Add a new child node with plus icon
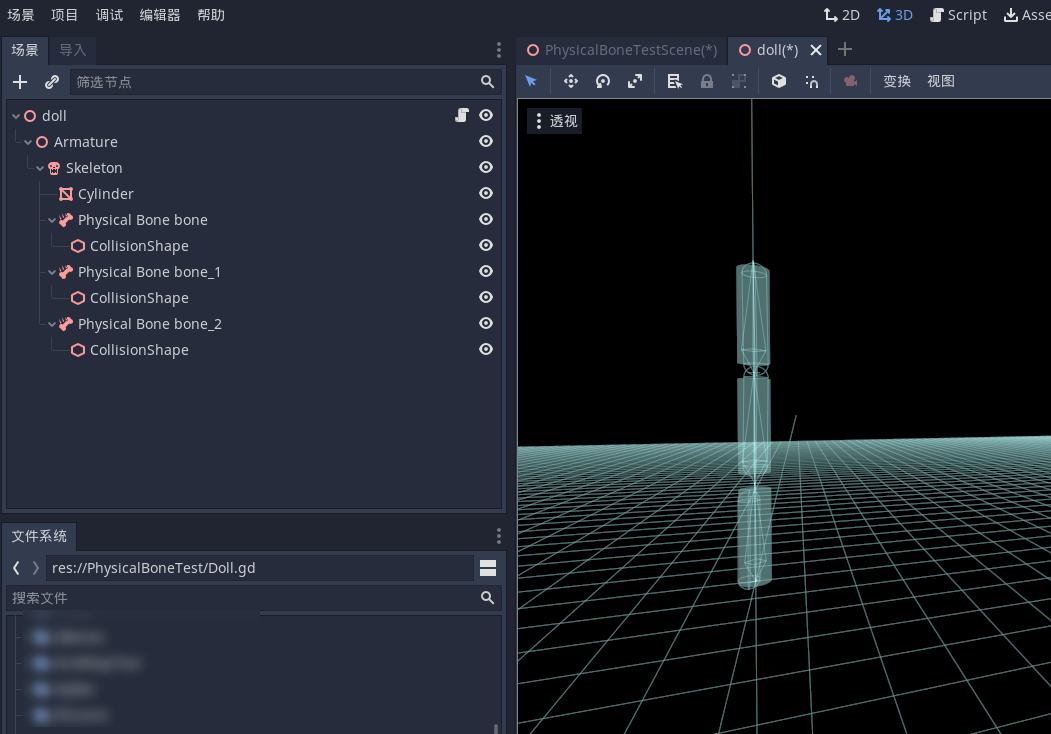 point(20,82)
